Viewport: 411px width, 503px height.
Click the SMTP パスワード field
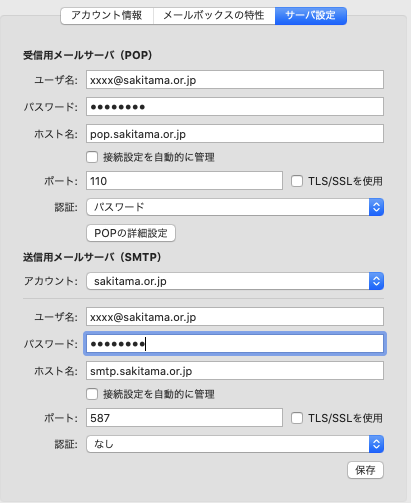[x=235, y=344]
